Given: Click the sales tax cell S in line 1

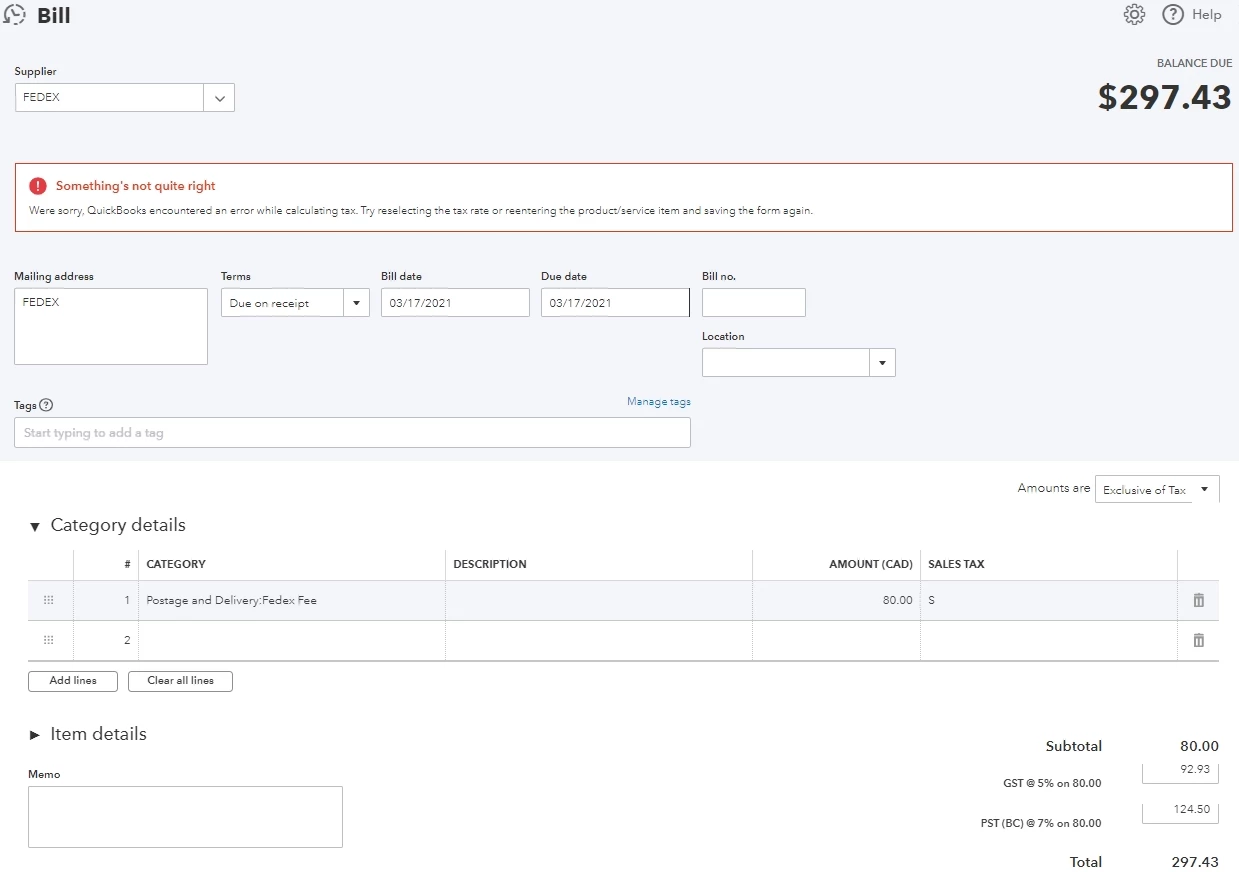Looking at the screenshot, I should (x=1049, y=601).
